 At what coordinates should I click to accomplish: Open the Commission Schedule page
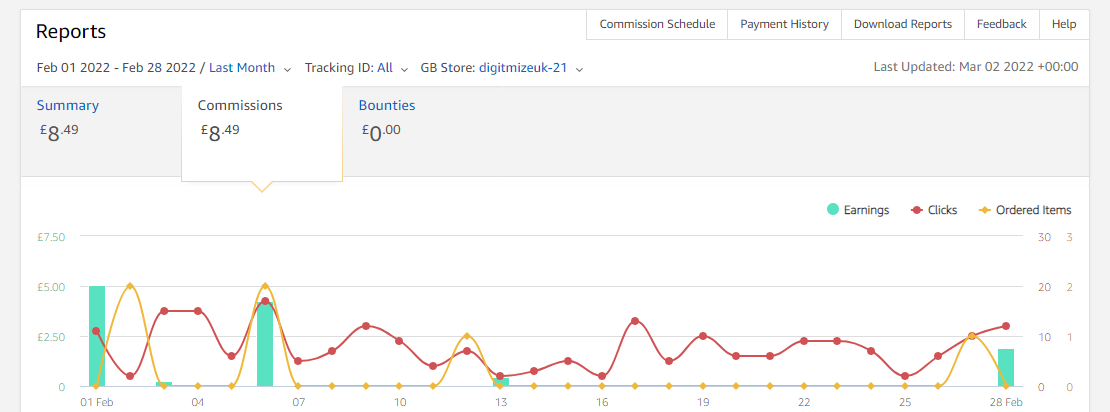658,24
